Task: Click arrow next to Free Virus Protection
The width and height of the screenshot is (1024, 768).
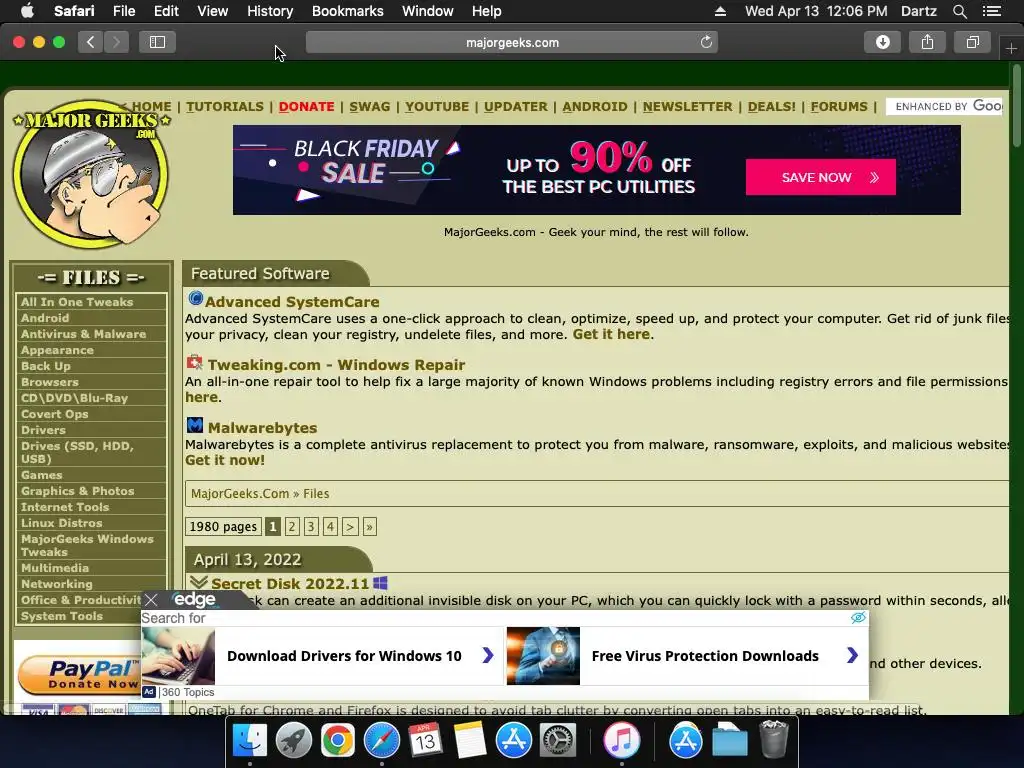Action: click(x=852, y=656)
